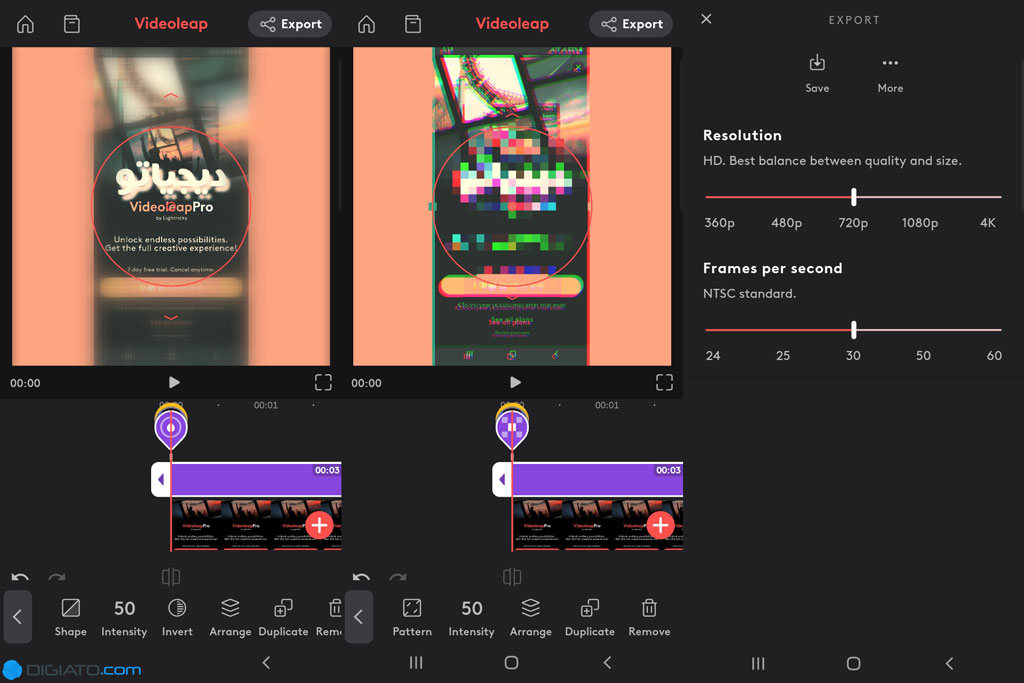
Task: Tap Android home button under middle screen
Action: click(511, 663)
